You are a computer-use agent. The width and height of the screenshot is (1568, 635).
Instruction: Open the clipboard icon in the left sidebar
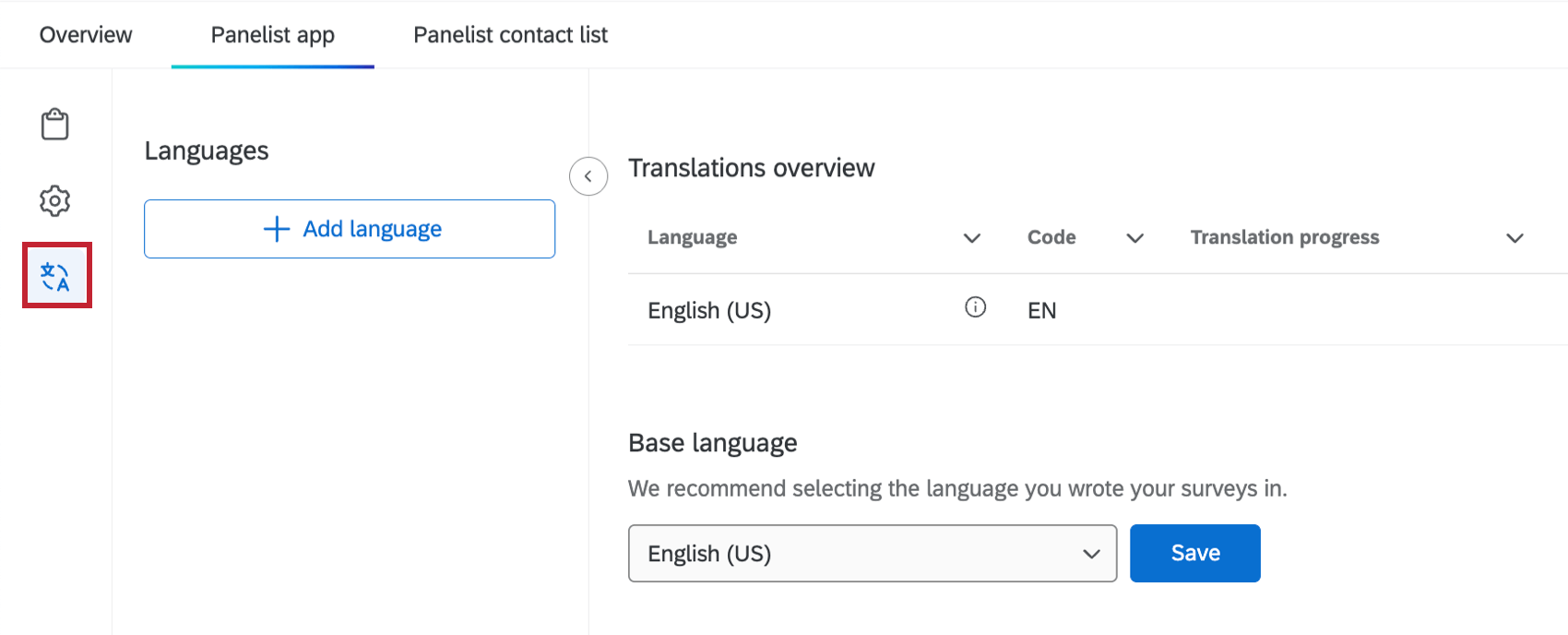click(x=54, y=125)
